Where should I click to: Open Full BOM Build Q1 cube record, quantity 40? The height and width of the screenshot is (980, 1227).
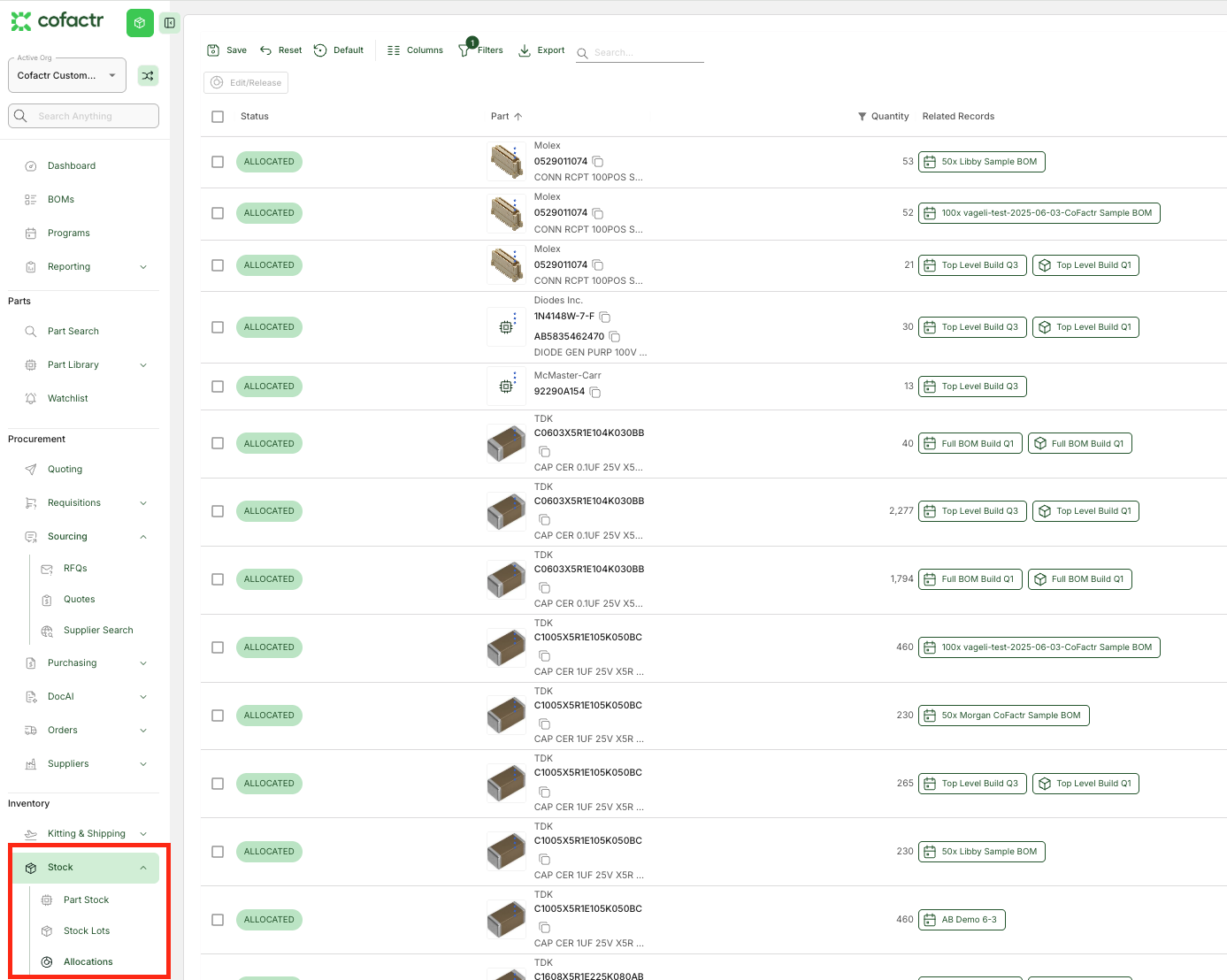click(1080, 444)
